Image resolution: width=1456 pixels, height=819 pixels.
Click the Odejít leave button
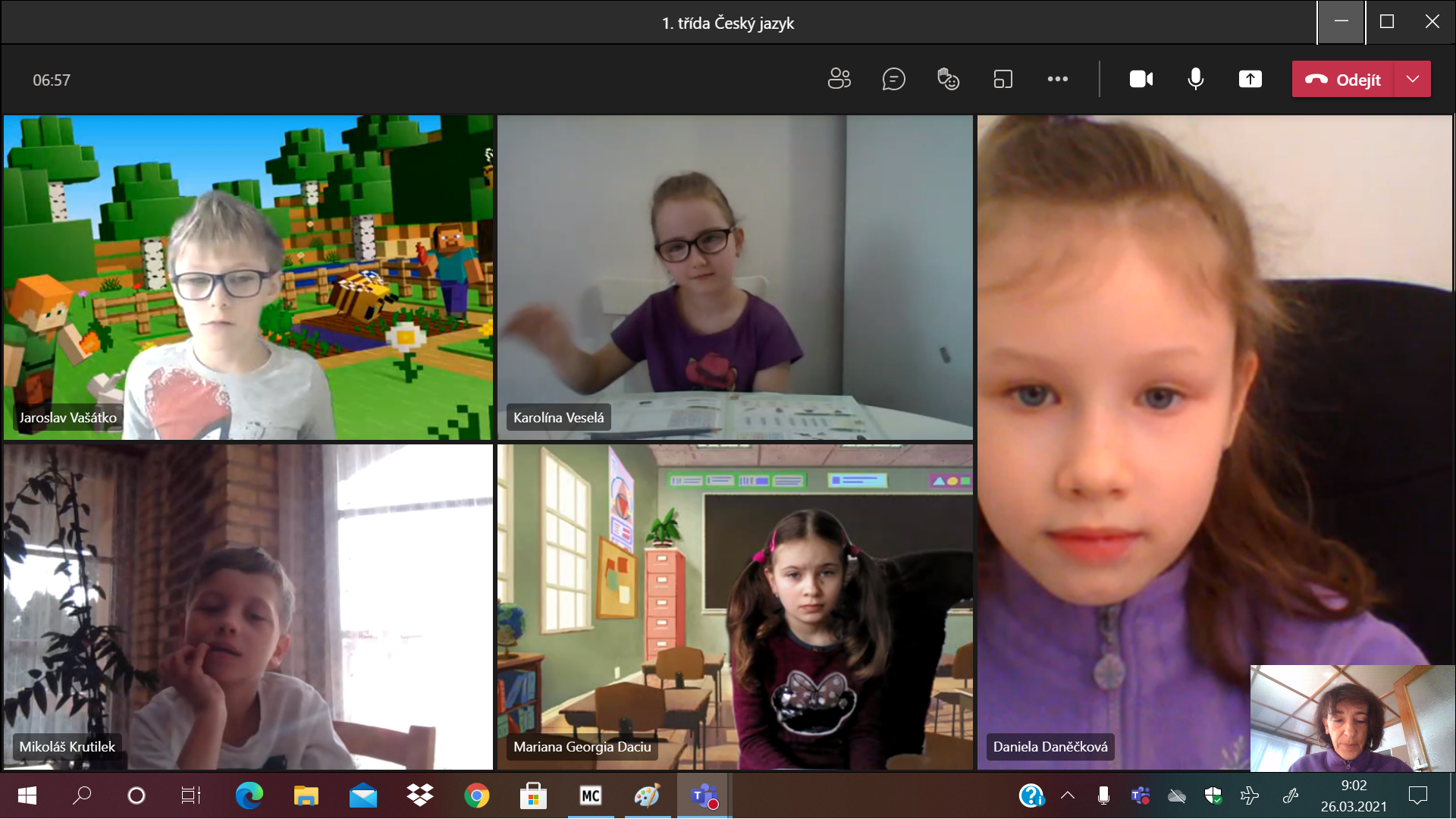(1343, 79)
